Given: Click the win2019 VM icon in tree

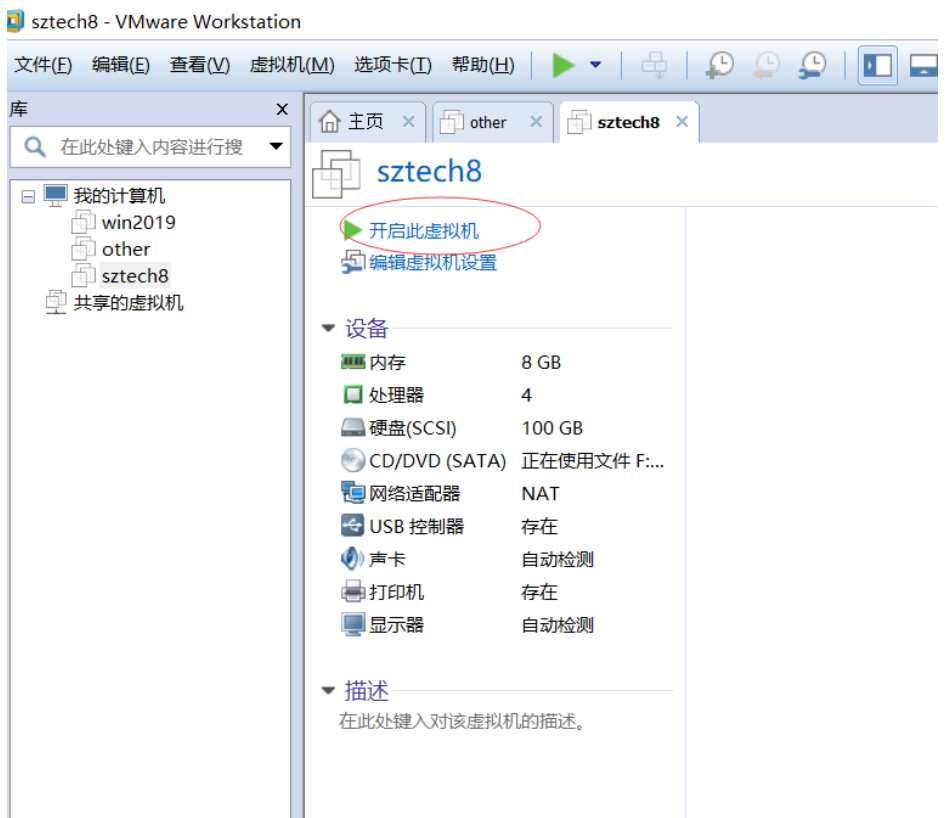Looking at the screenshot, I should tap(83, 222).
